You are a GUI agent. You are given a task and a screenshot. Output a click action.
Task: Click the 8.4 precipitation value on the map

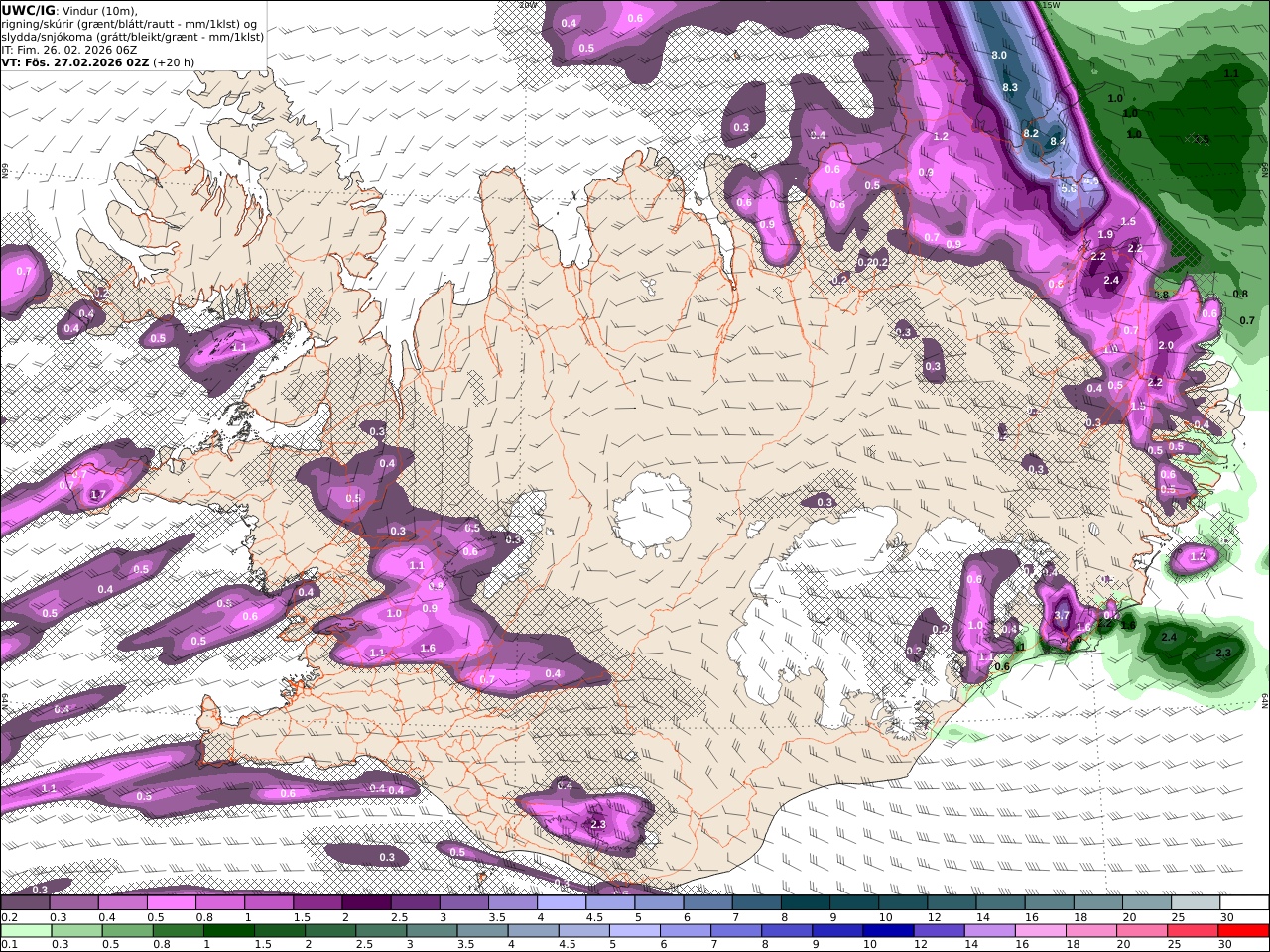click(x=1058, y=142)
